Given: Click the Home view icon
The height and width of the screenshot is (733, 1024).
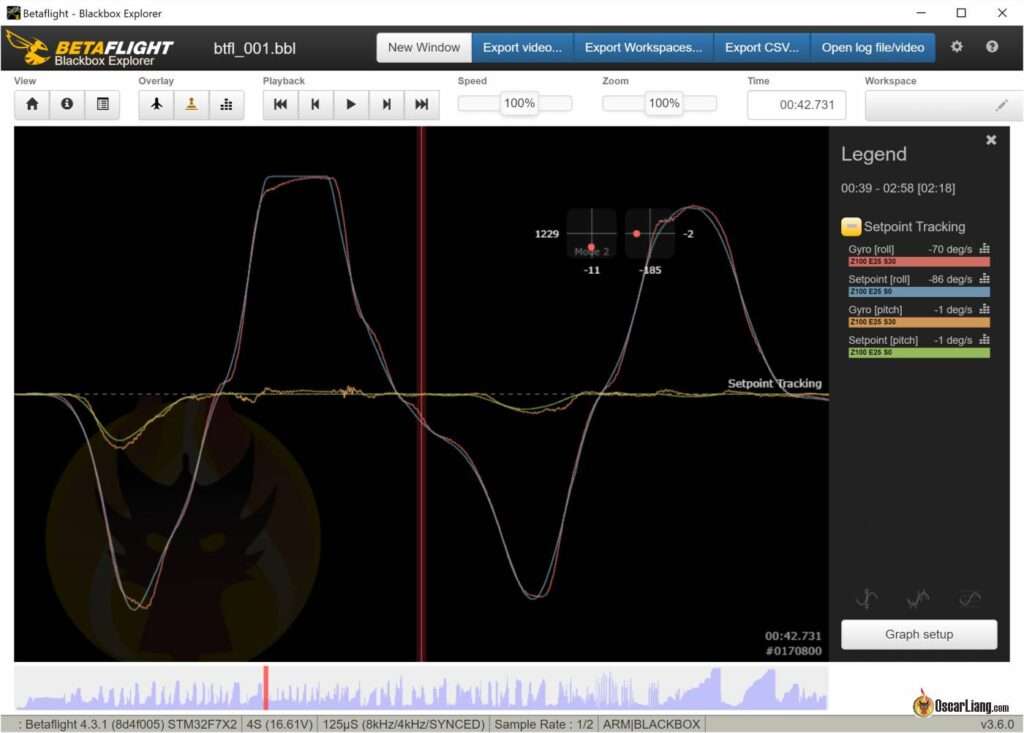Looking at the screenshot, I should coord(32,105).
